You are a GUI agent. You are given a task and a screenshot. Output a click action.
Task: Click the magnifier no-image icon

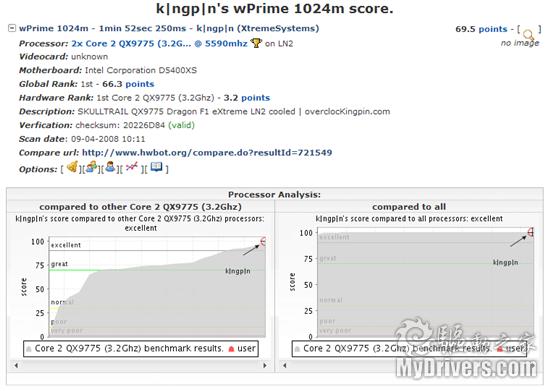[528, 34]
